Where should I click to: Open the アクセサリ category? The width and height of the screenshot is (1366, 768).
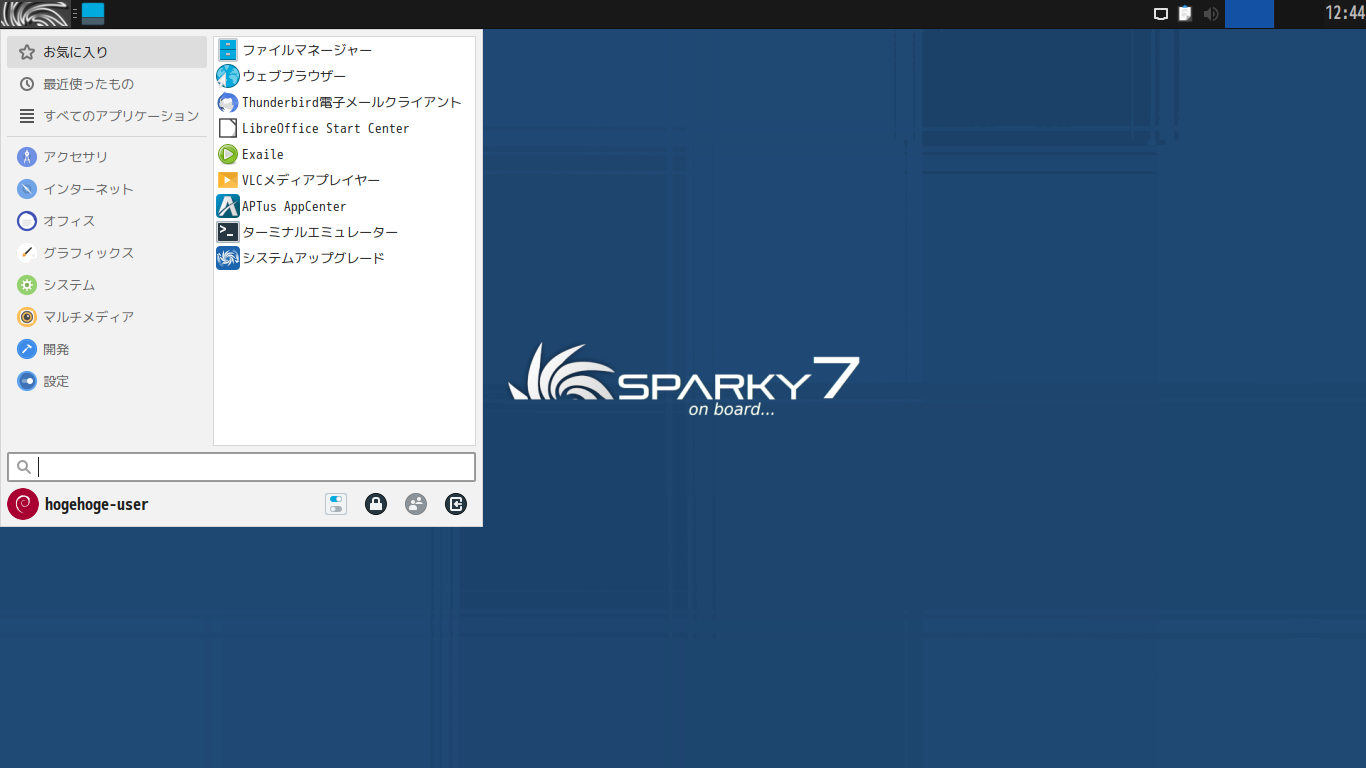point(107,157)
